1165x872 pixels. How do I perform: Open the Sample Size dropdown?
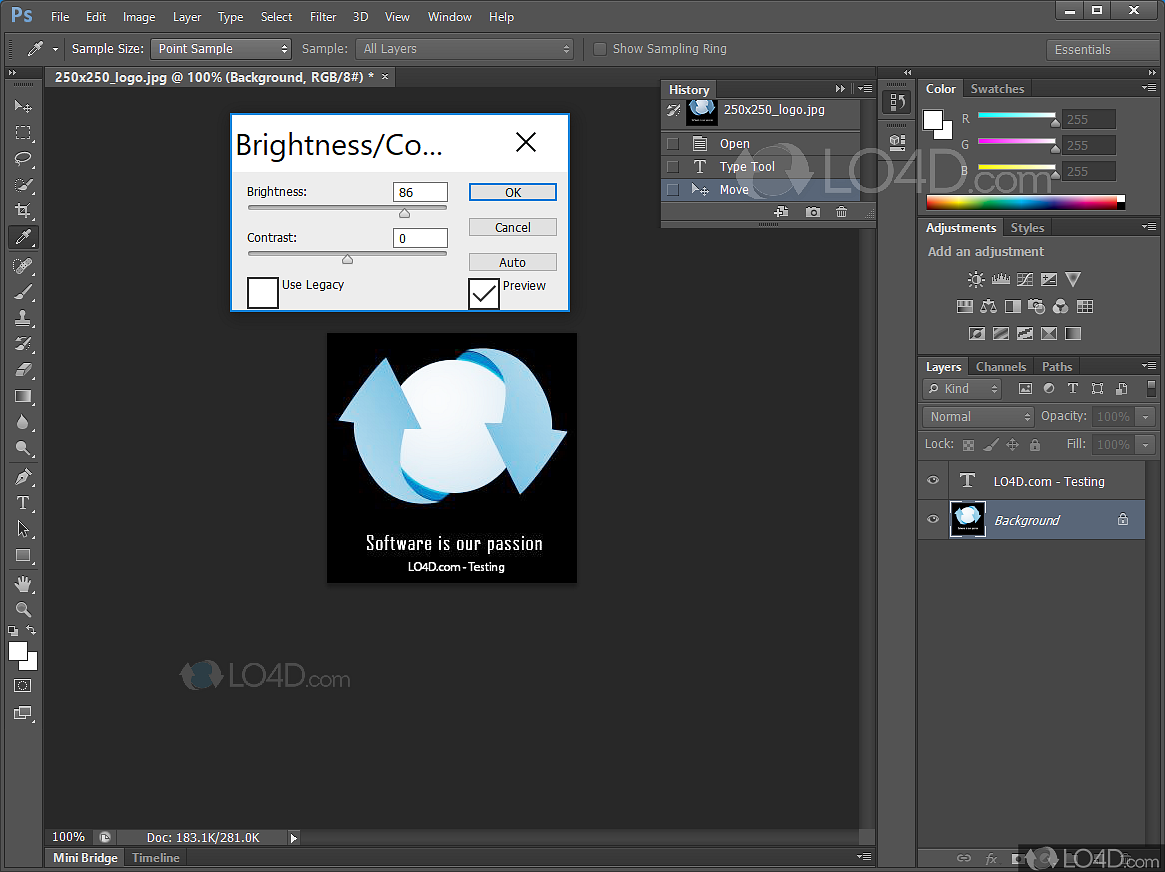point(221,49)
